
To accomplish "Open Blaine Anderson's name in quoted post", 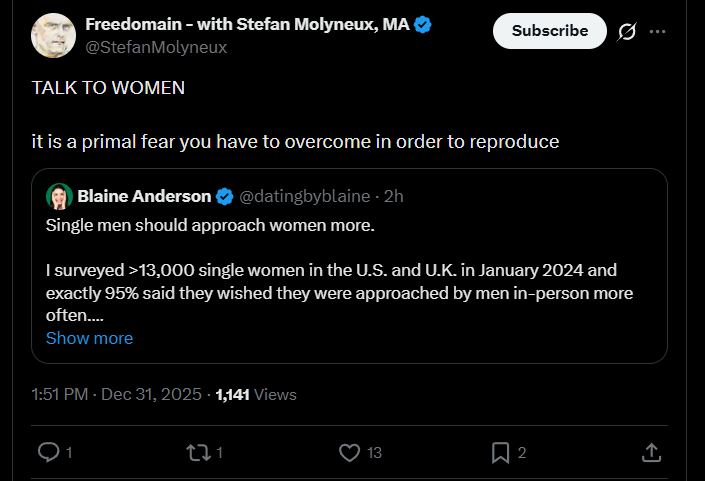I will 144,195.
